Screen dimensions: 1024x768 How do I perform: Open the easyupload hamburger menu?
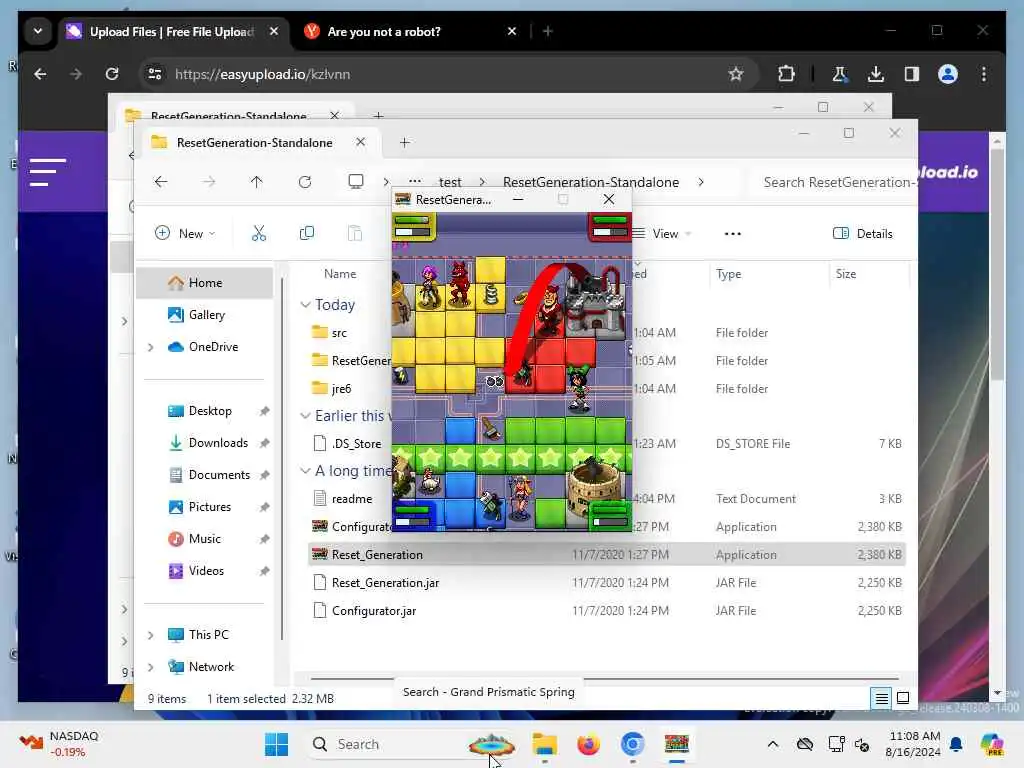48,172
